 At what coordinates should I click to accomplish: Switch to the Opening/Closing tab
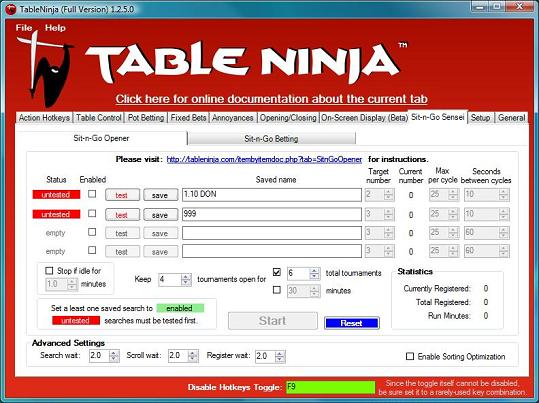(x=288, y=118)
